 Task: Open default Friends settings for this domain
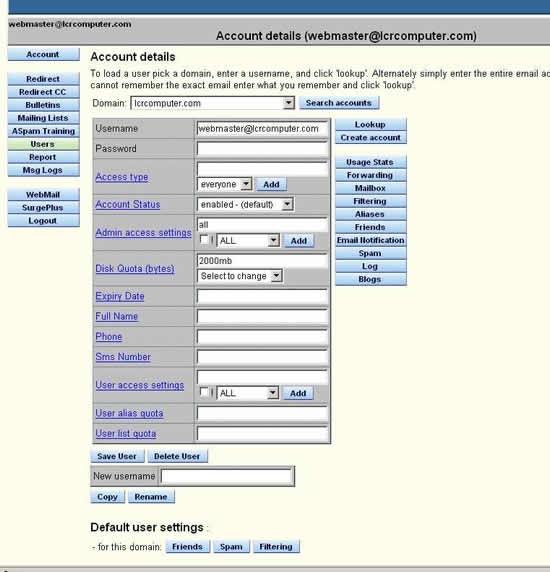click(187, 547)
